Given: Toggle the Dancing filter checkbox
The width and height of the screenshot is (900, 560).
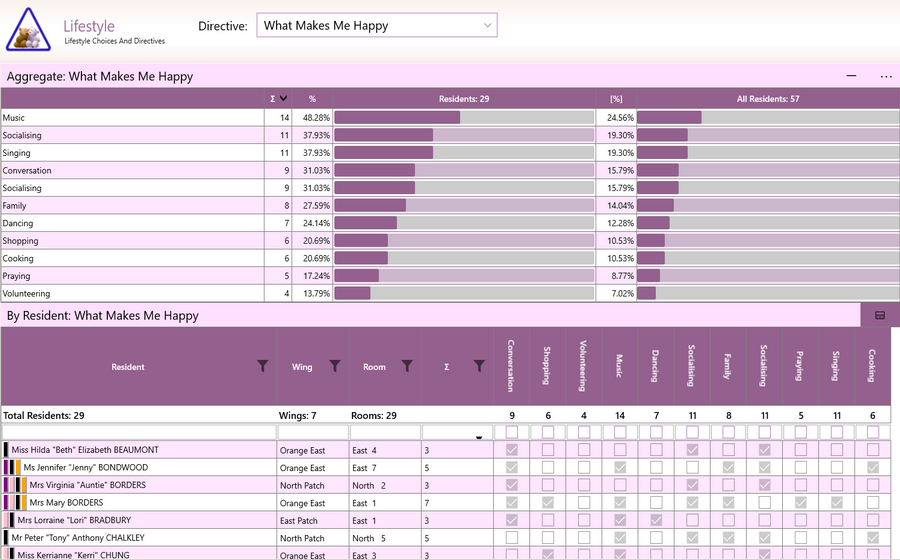Looking at the screenshot, I should [656, 432].
